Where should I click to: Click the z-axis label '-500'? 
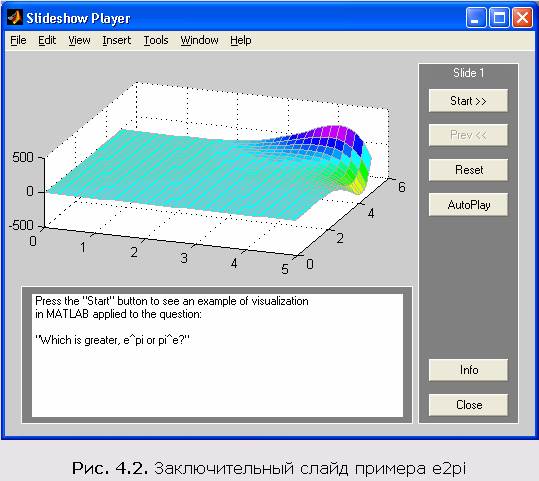tap(21, 225)
